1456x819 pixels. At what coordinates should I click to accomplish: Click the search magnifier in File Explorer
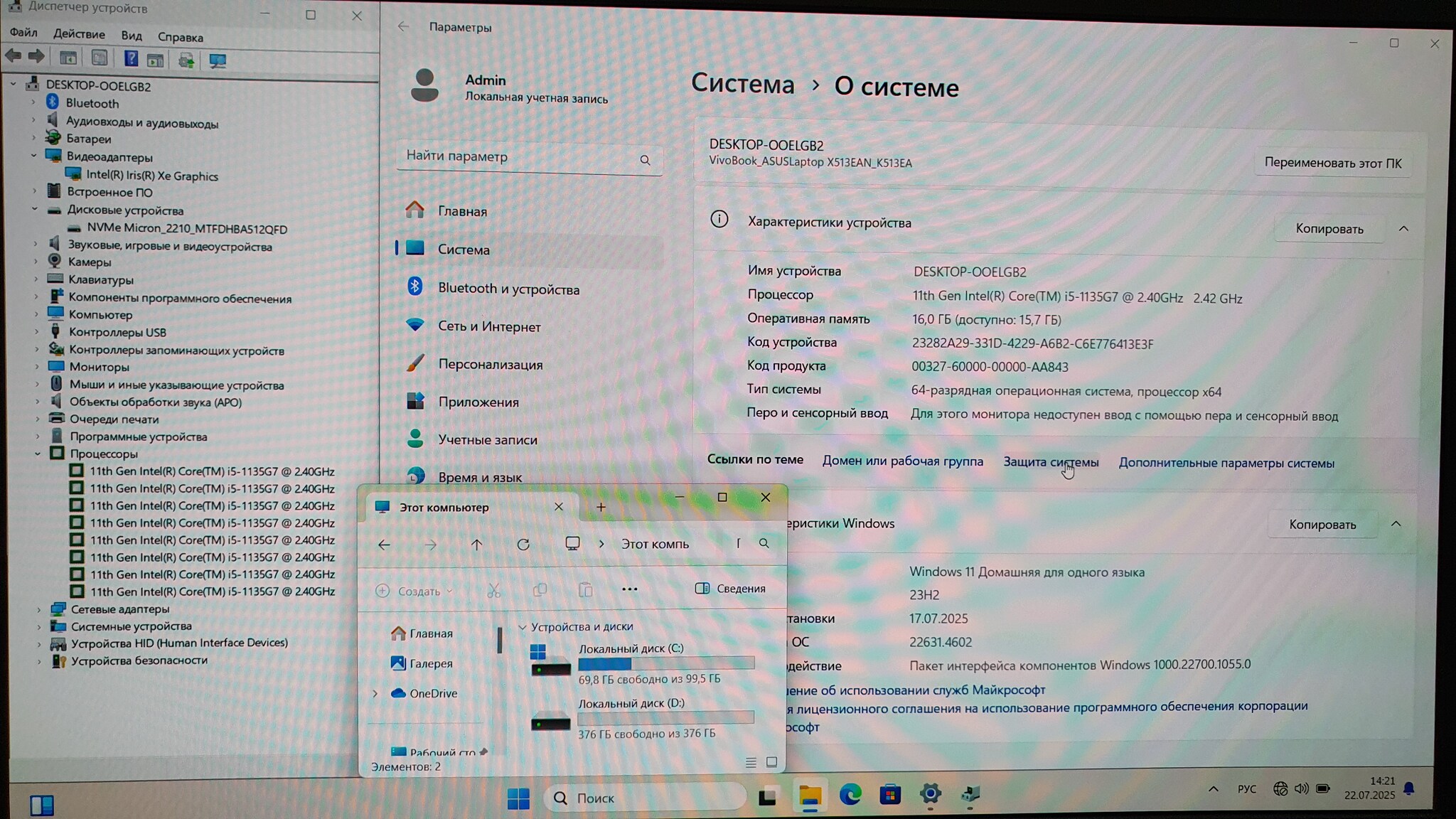(x=764, y=543)
